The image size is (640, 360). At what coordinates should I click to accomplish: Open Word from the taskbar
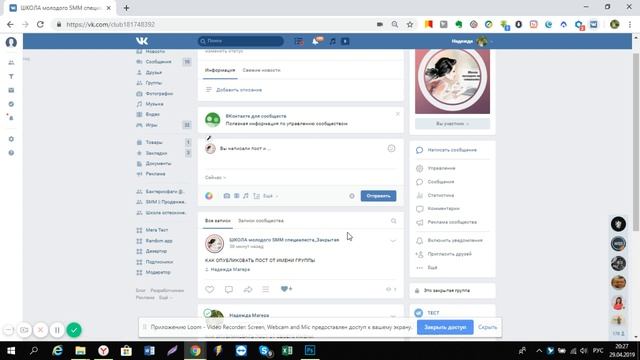pyautogui.click(x=149, y=351)
